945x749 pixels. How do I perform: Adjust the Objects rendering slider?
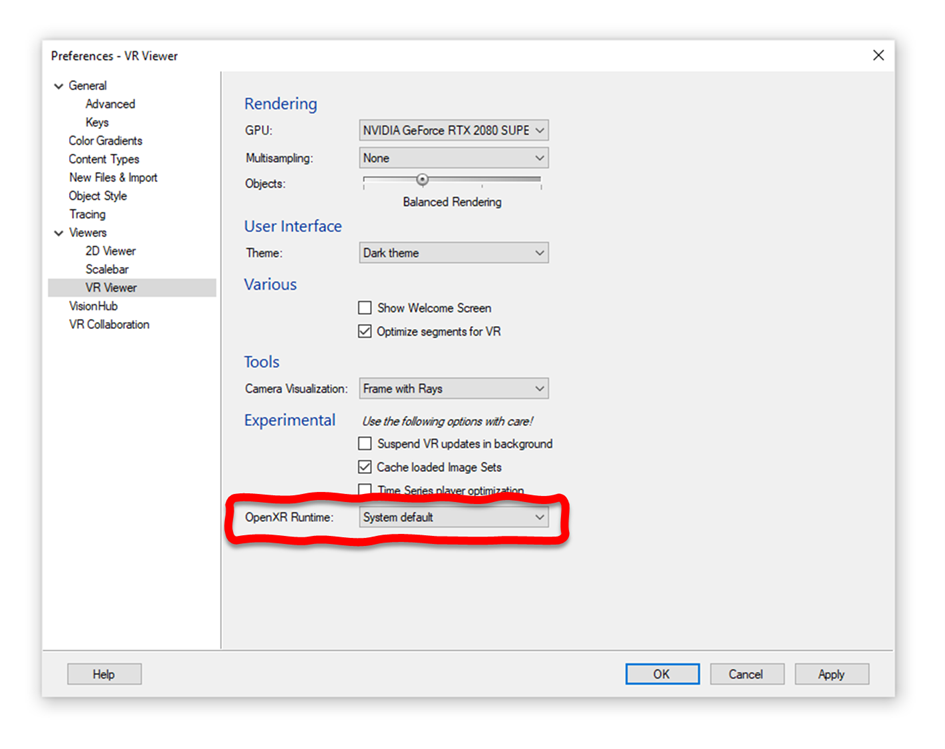coord(422,179)
